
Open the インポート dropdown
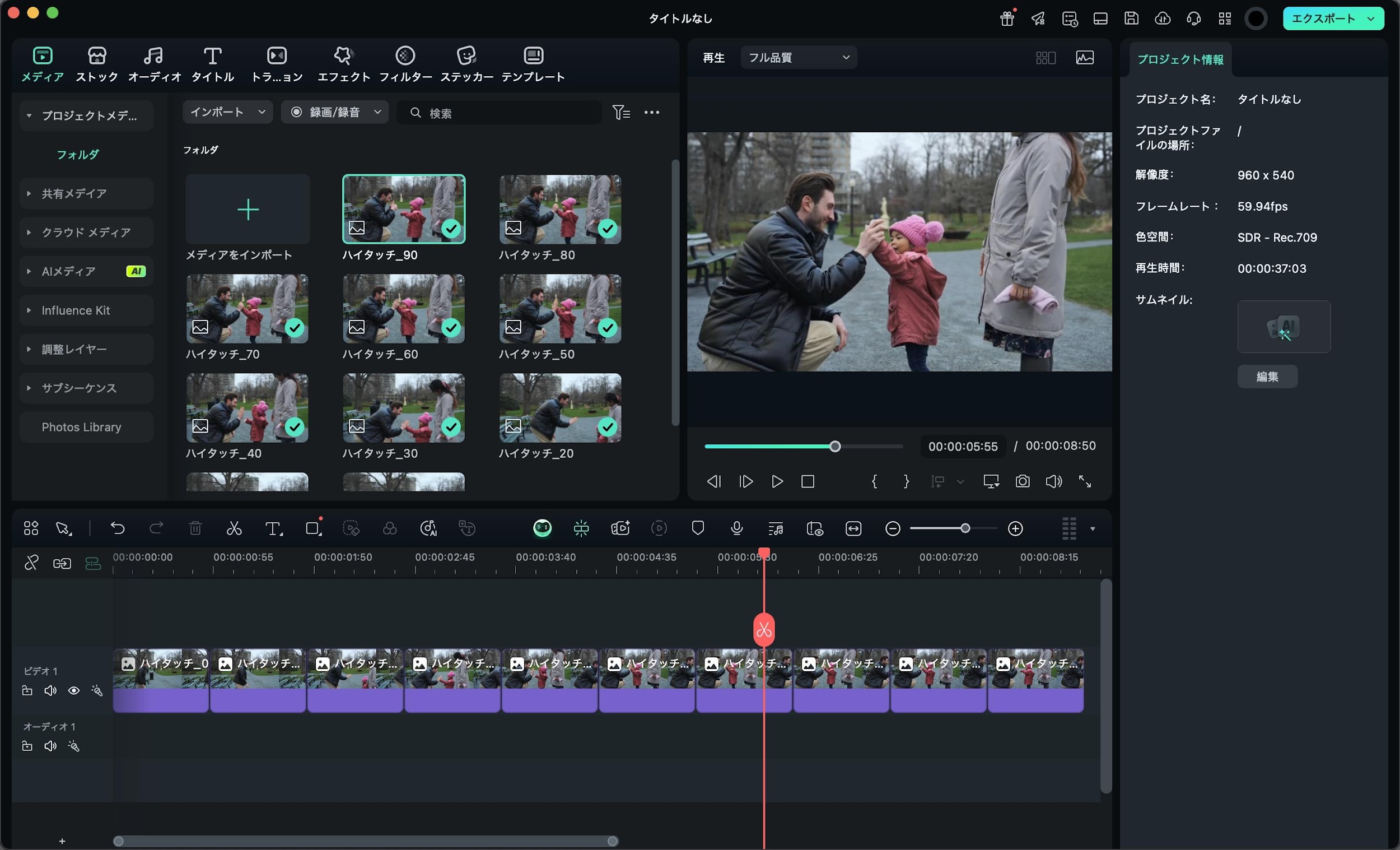tap(227, 112)
